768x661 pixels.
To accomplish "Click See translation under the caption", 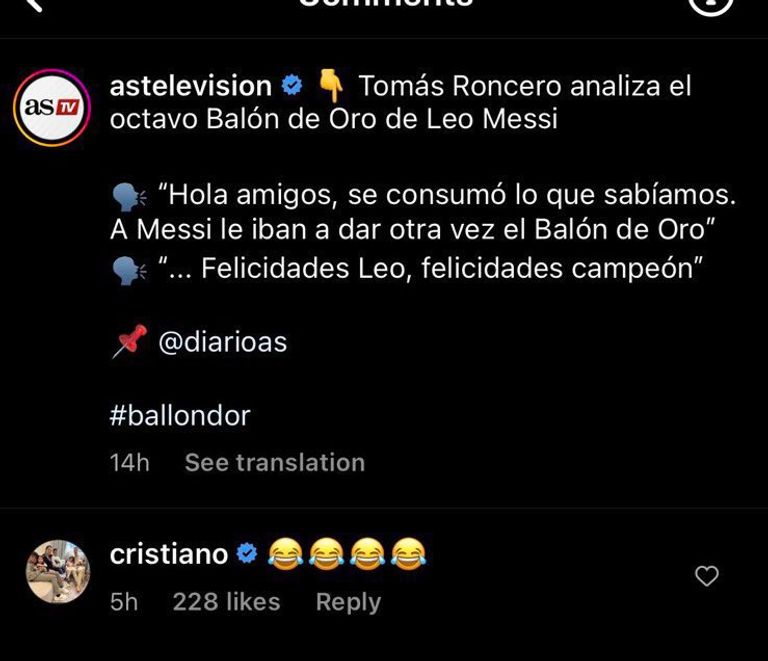I will [274, 462].
